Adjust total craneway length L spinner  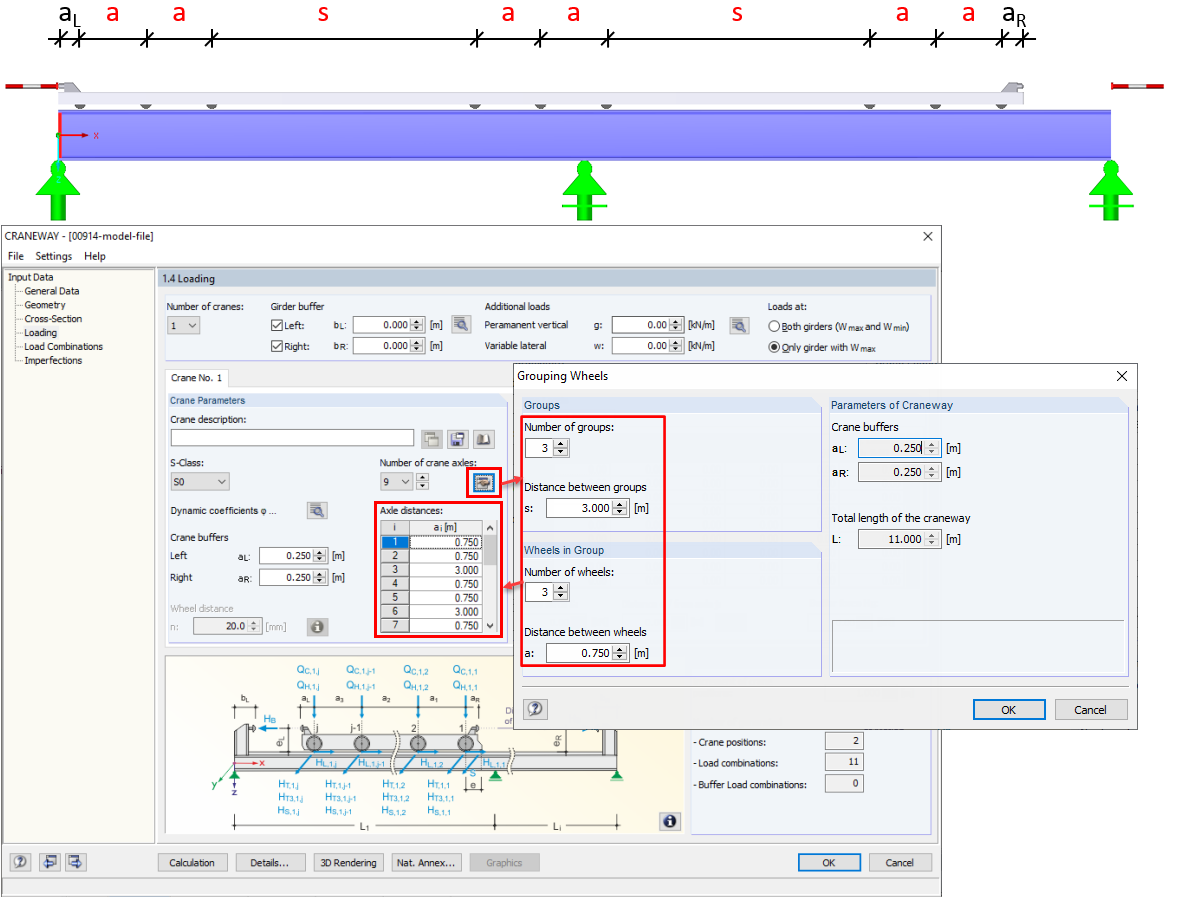(x=933, y=539)
